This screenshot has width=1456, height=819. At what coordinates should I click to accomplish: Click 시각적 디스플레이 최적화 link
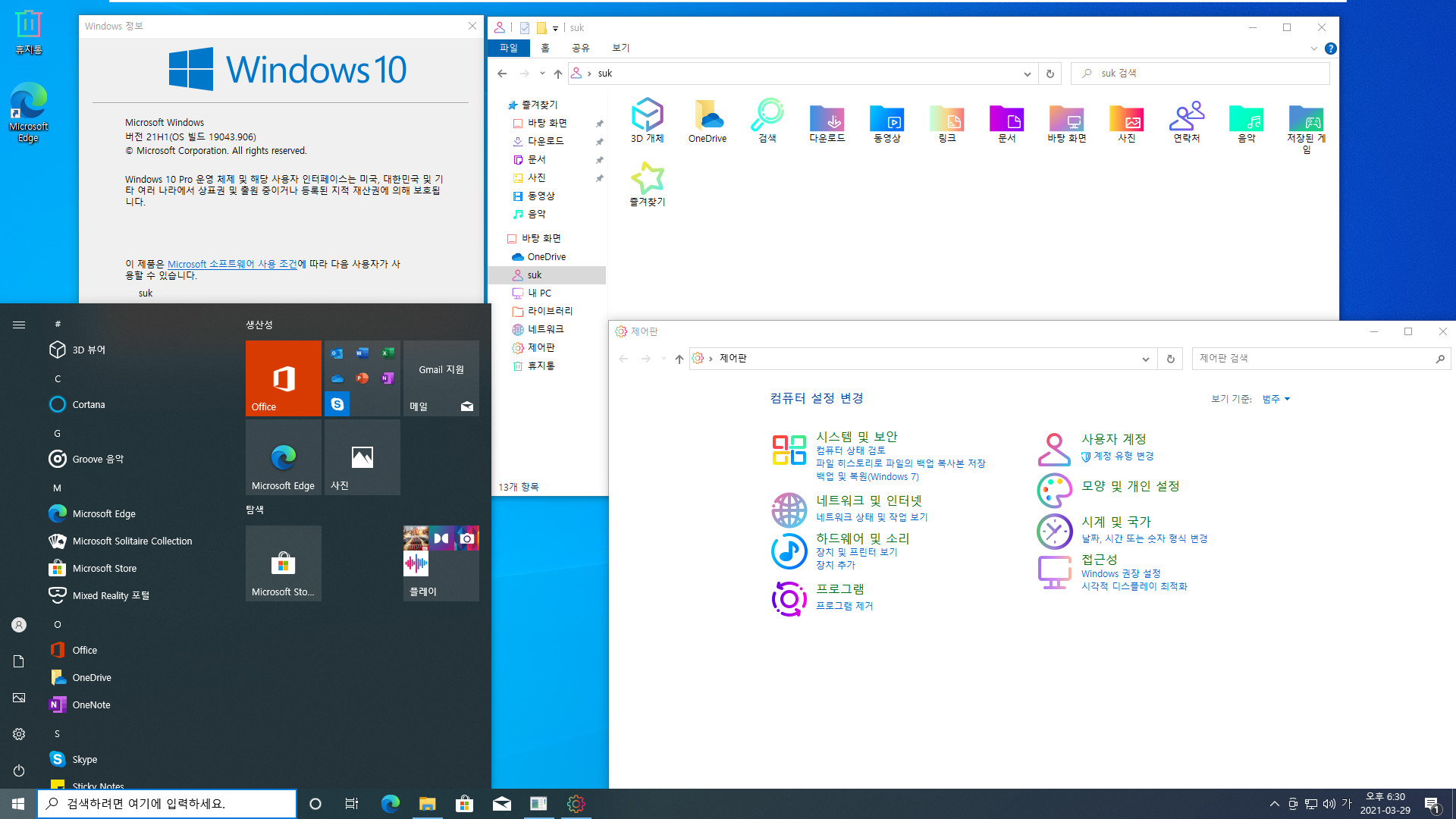[1134, 586]
